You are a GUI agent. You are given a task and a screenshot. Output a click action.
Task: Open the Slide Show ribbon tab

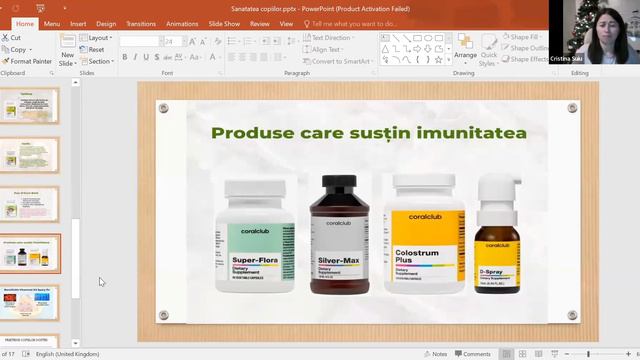point(224,24)
